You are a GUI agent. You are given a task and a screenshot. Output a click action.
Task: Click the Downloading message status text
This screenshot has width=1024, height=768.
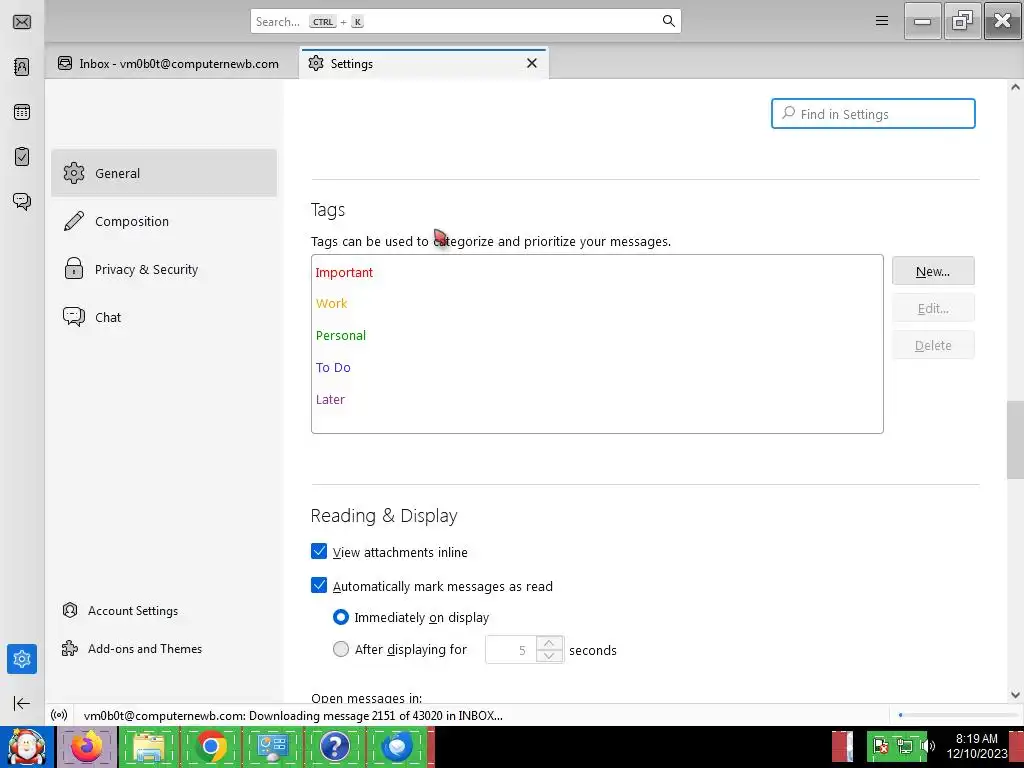tap(293, 715)
